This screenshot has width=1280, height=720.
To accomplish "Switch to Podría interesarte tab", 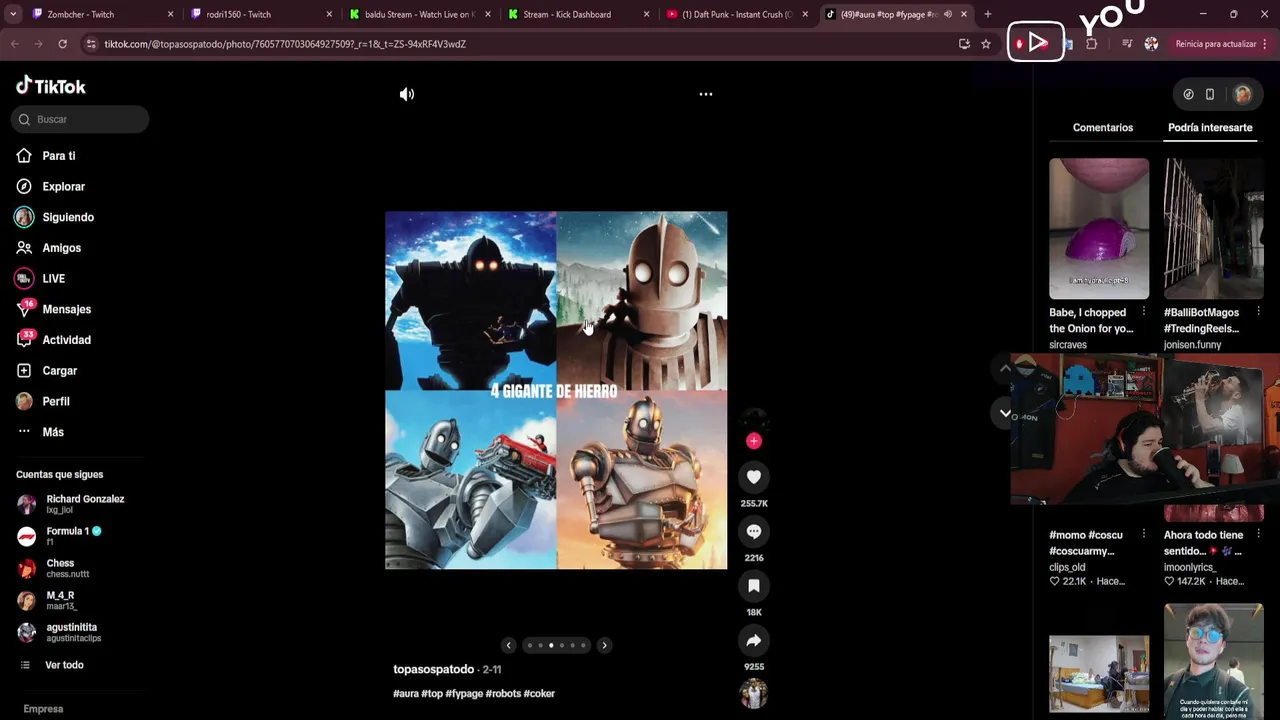I will (1210, 128).
